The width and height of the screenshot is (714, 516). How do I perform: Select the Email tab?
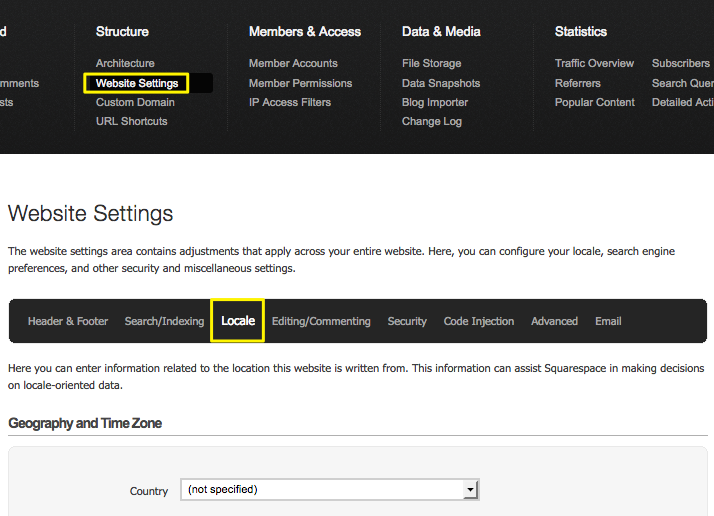(608, 321)
